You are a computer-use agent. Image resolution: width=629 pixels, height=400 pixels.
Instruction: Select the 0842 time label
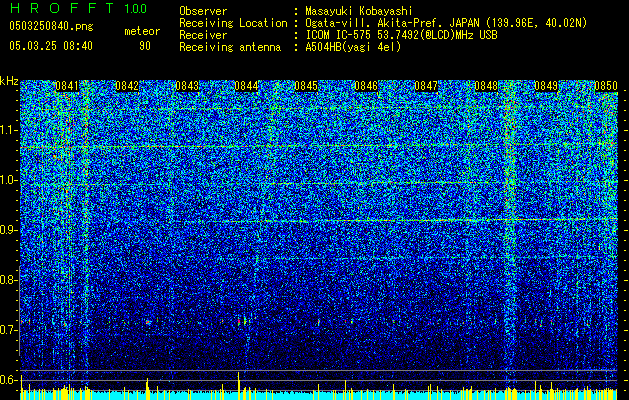[x=127, y=86]
